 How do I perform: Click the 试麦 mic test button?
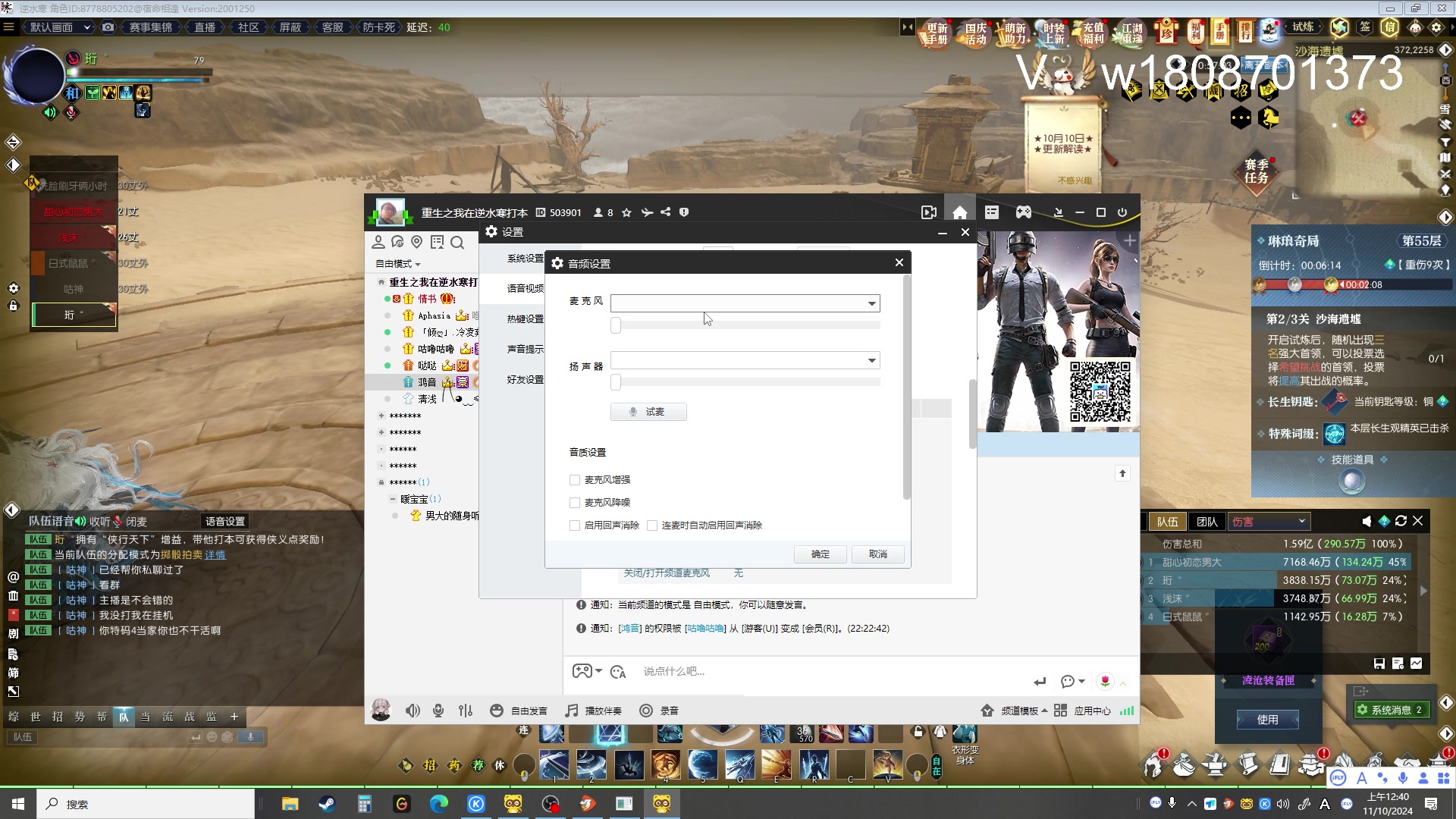[648, 412]
